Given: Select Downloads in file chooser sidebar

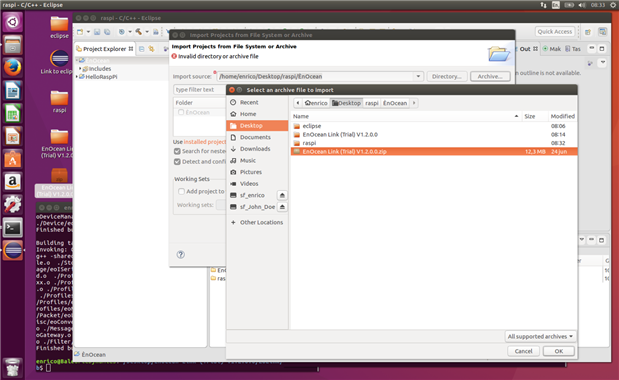Looking at the screenshot, I should click(257, 149).
